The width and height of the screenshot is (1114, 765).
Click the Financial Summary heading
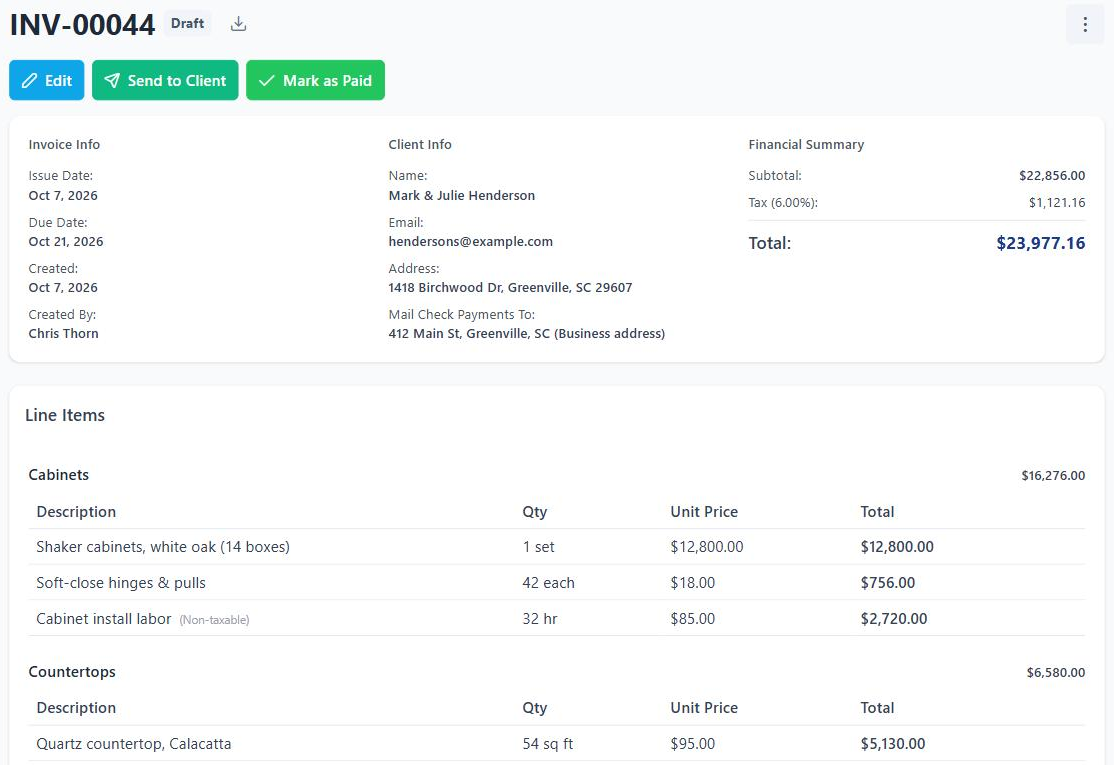(806, 144)
